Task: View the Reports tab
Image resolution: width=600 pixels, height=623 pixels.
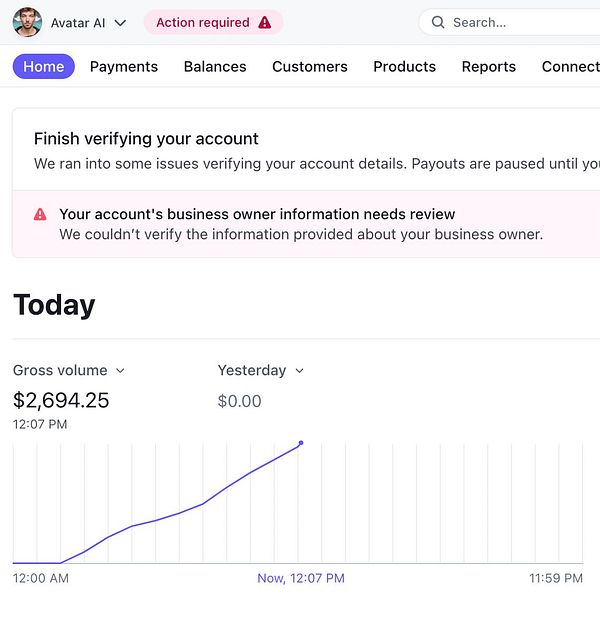Action: click(x=489, y=67)
